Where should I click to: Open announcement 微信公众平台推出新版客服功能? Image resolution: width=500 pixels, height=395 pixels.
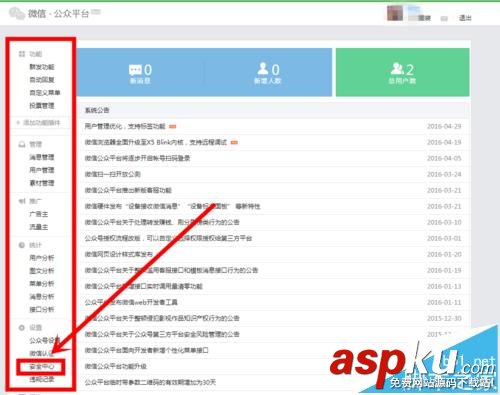(128, 190)
